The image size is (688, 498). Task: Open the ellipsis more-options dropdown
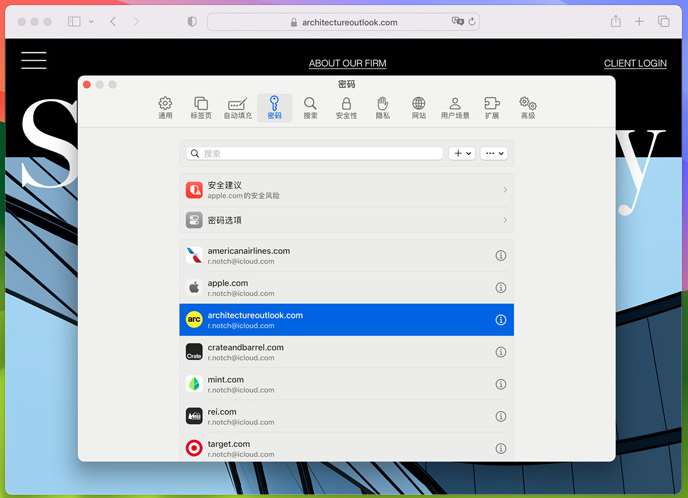[x=494, y=154]
